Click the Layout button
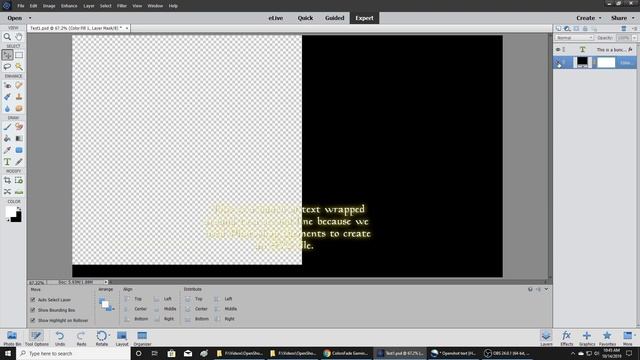The width and height of the screenshot is (640, 360). (122, 338)
